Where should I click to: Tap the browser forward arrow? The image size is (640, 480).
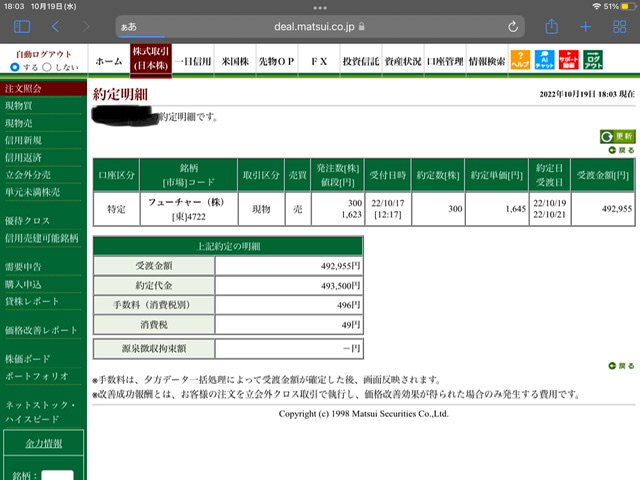click(x=86, y=27)
